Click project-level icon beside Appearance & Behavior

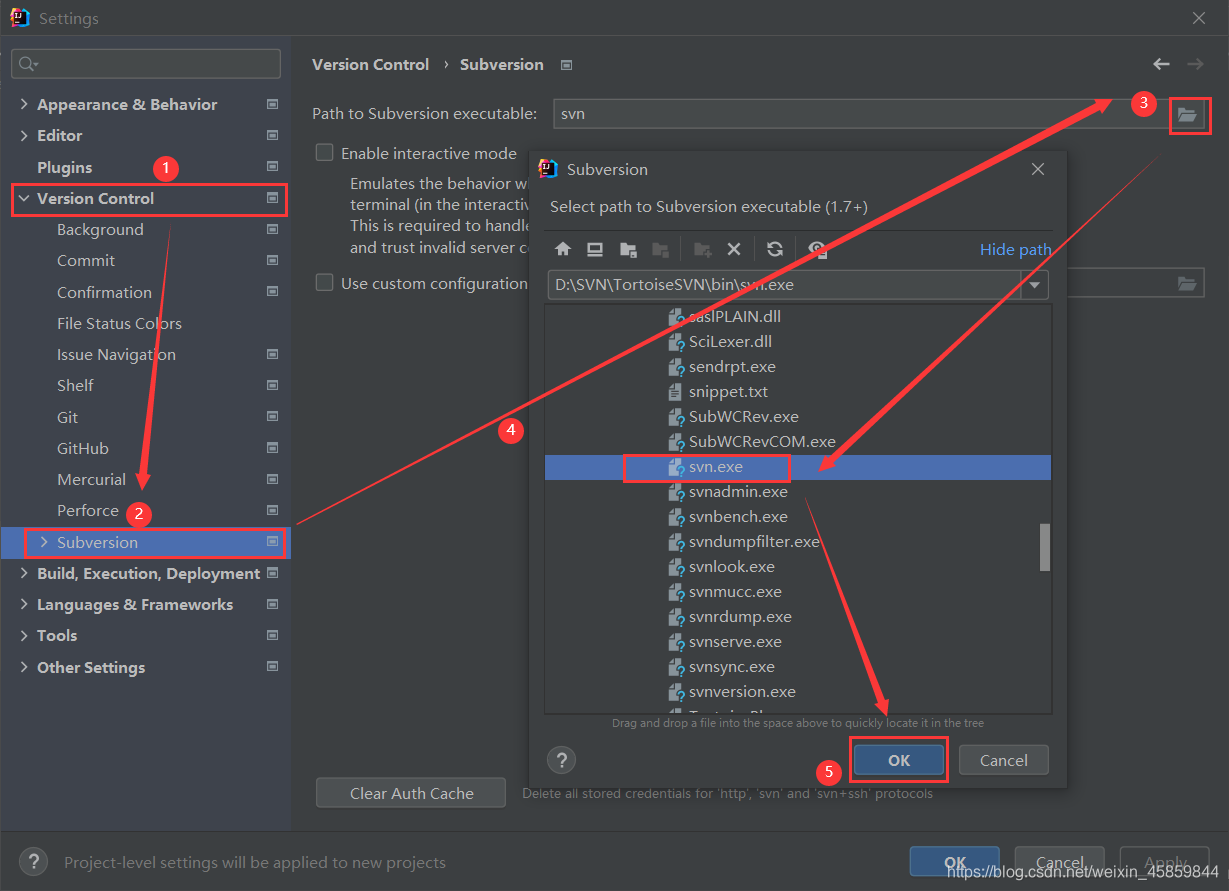272,104
